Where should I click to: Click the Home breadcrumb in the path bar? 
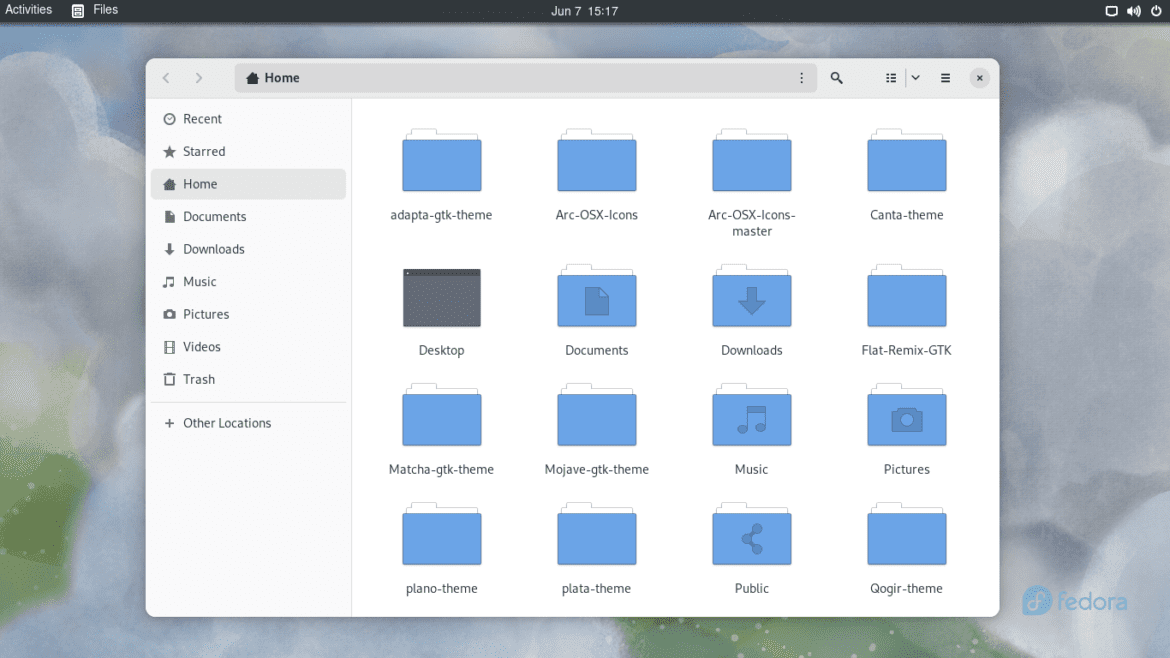tap(271, 77)
